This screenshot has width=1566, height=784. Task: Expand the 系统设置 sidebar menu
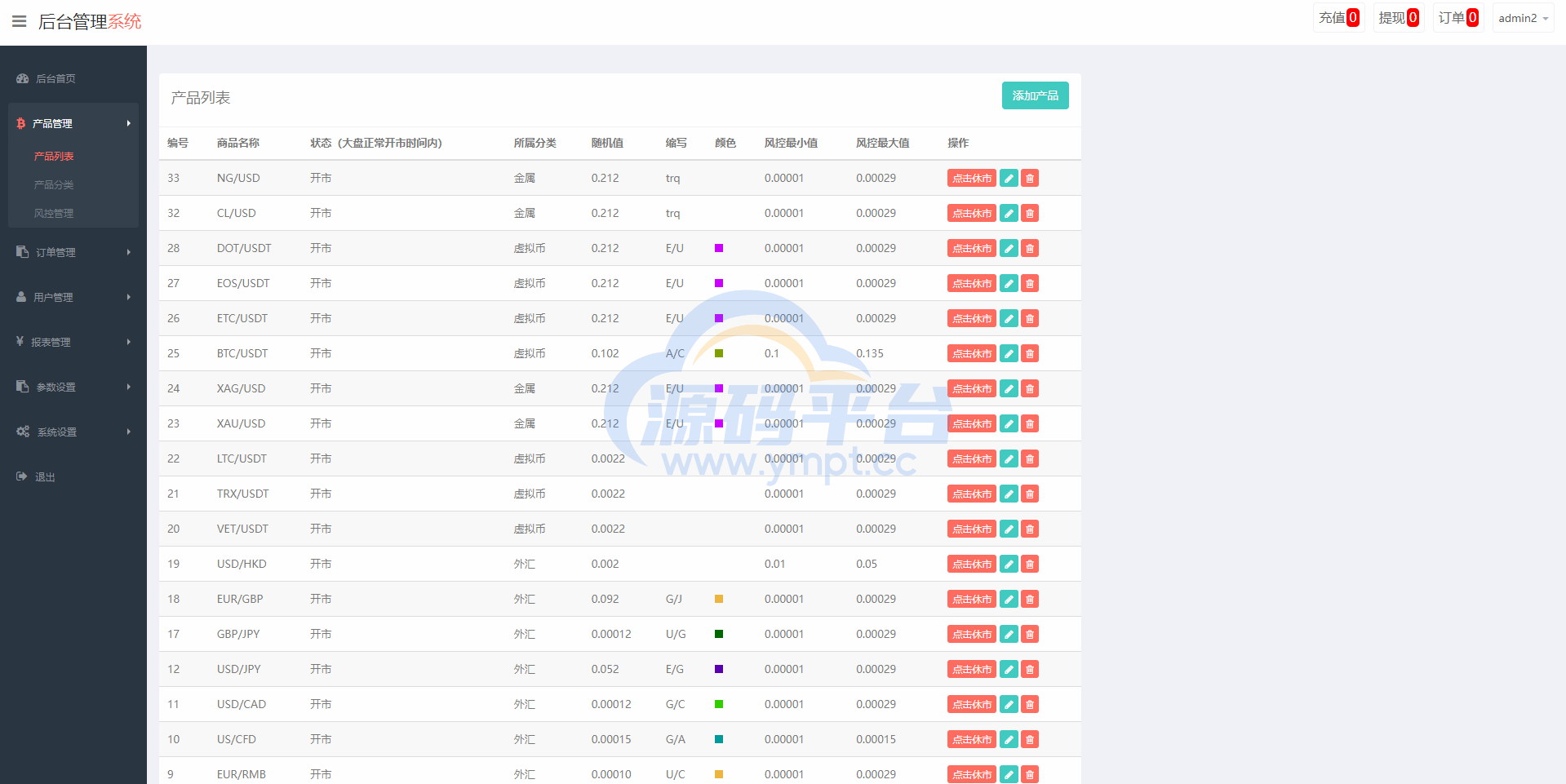click(x=73, y=432)
